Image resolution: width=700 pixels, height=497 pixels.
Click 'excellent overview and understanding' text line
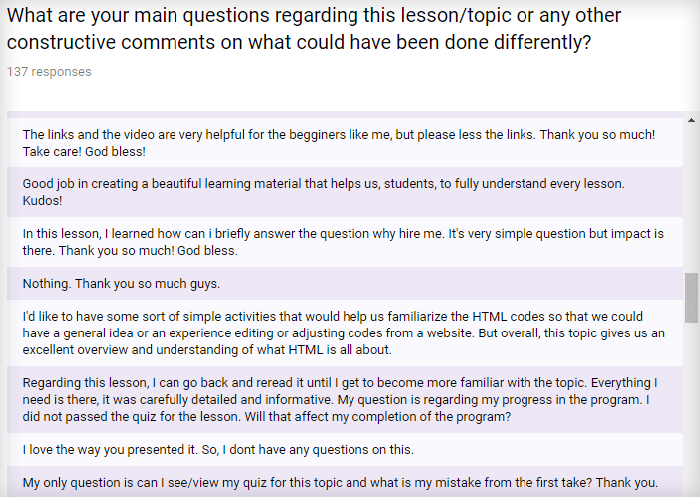tap(207, 350)
